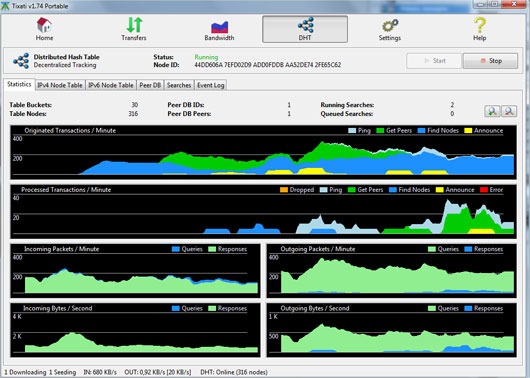Click Responses swatch in Incoming Packets legend
Viewport: 530px width, 378px height.
tap(212, 249)
